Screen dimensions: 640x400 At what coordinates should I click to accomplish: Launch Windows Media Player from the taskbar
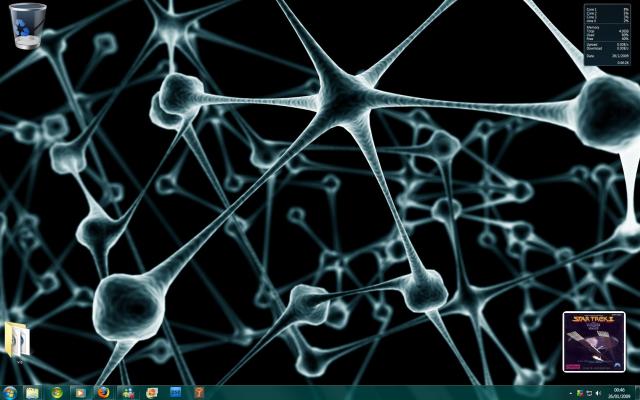pos(80,393)
